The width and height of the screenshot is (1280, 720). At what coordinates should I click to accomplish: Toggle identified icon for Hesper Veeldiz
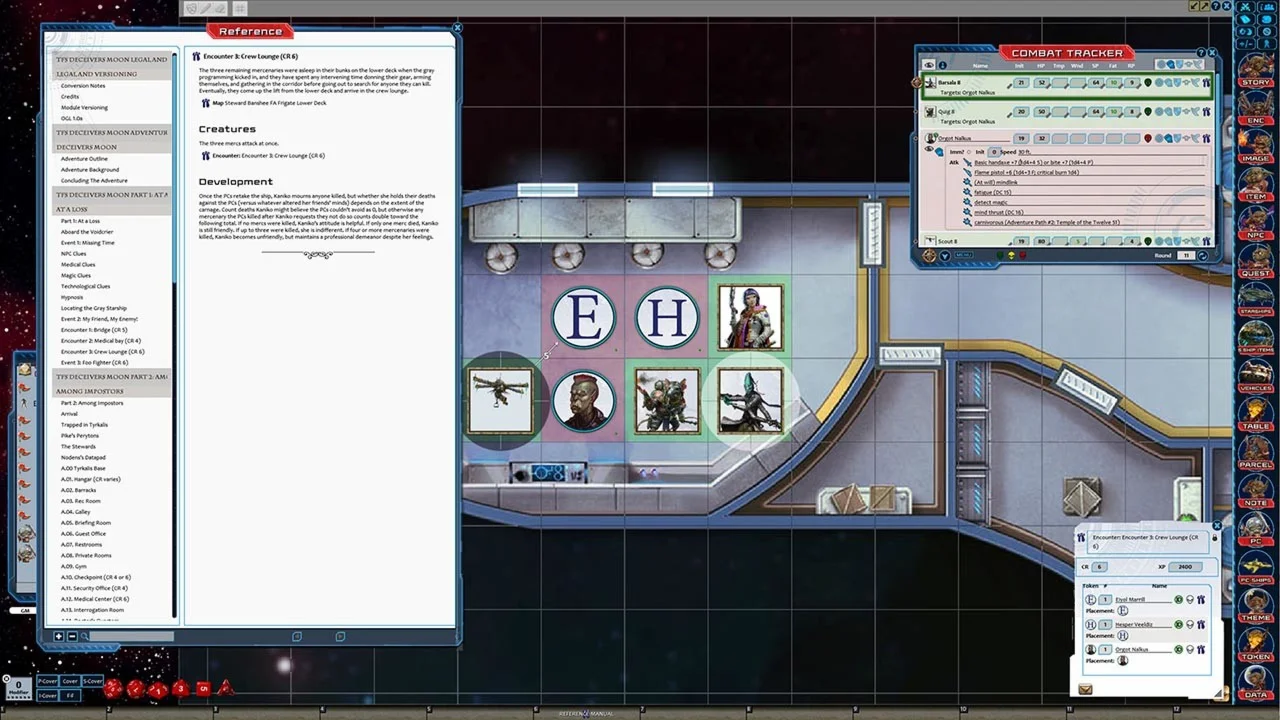click(x=1179, y=625)
